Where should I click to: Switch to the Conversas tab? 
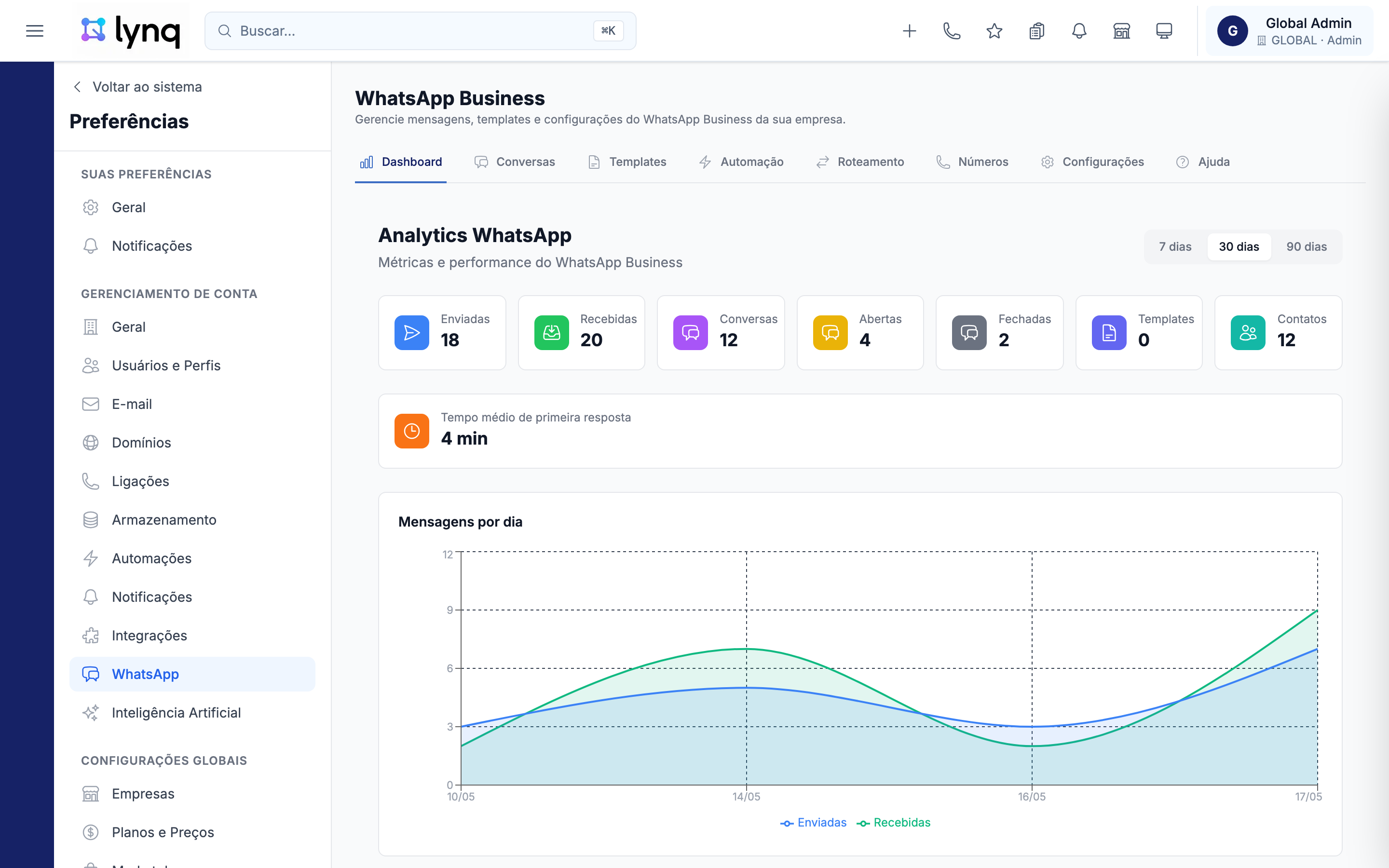click(514, 162)
